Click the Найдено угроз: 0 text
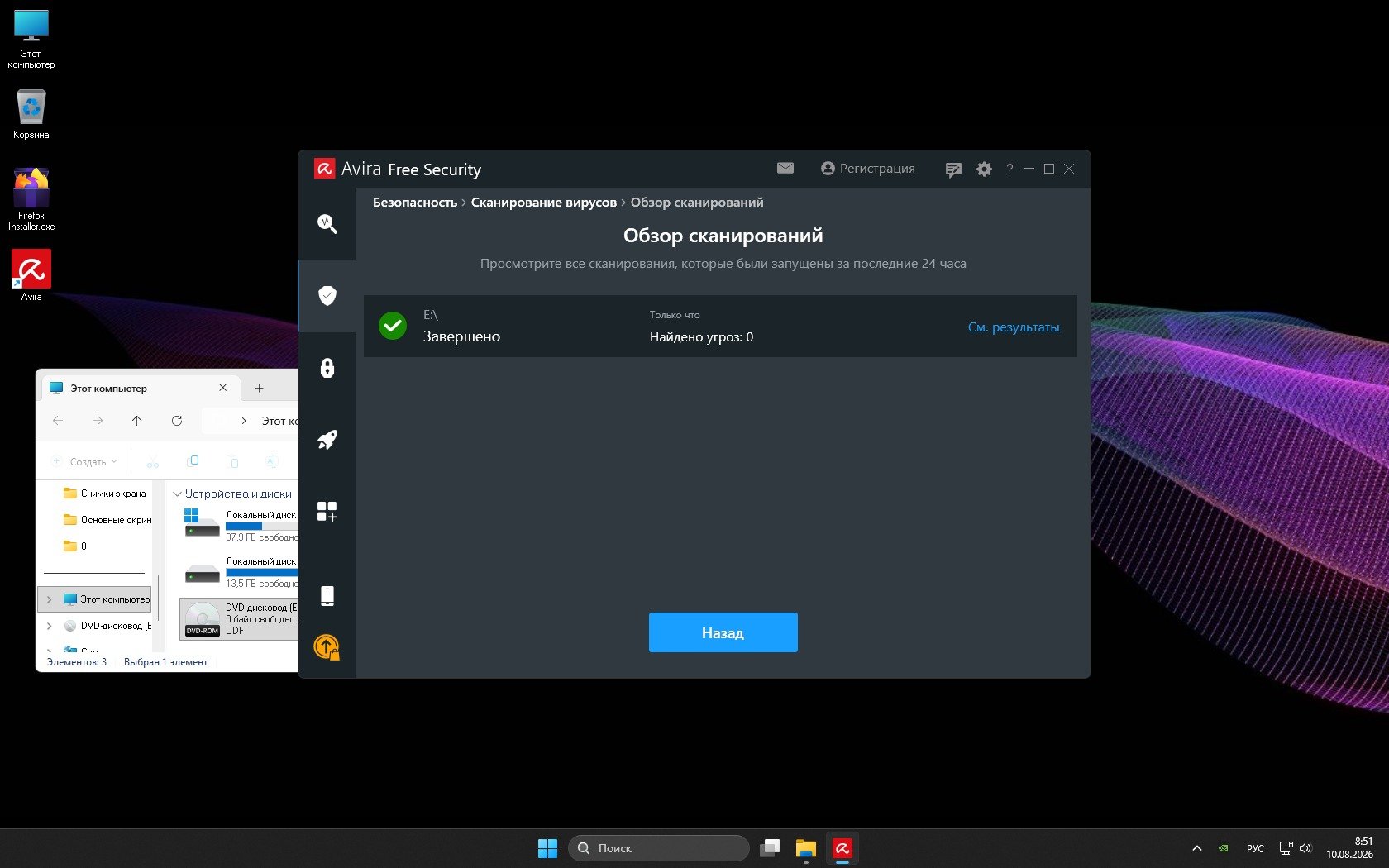Screen dimensions: 1389x868 click(x=701, y=337)
